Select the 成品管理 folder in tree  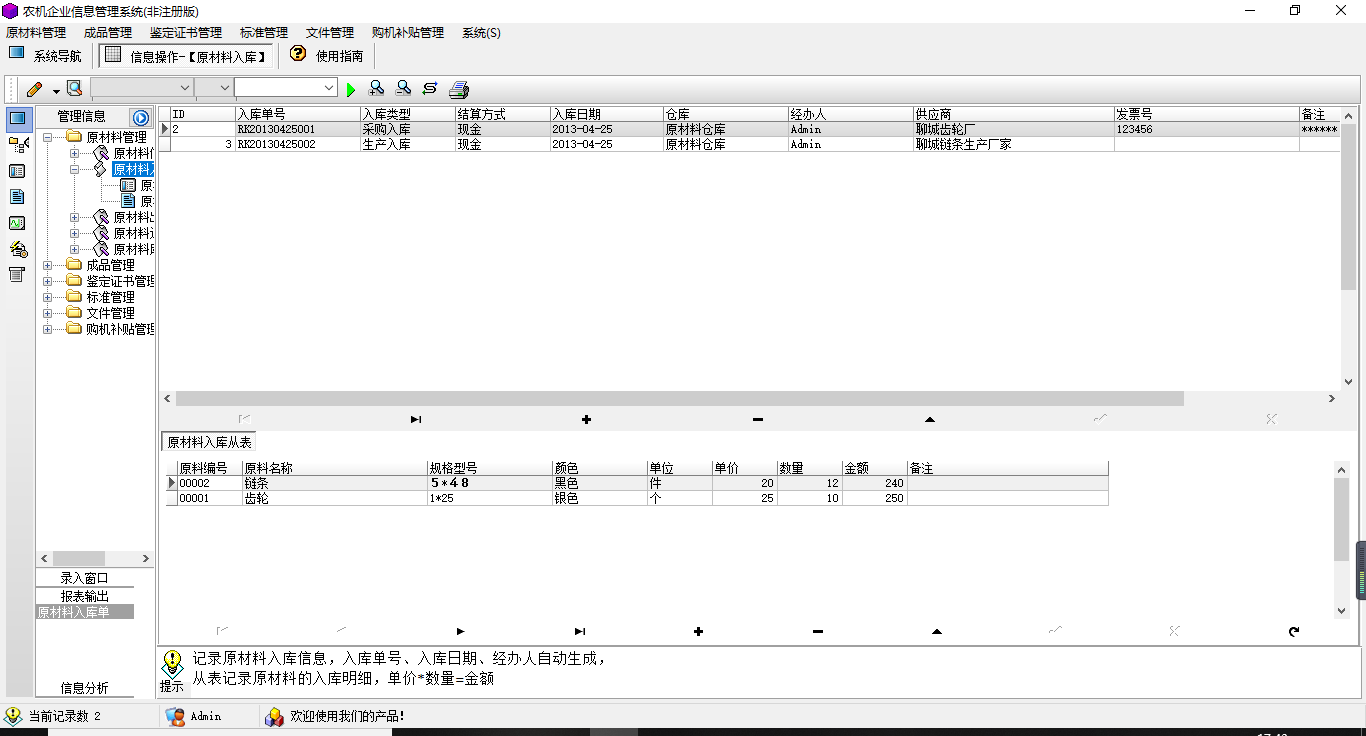[x=110, y=265]
